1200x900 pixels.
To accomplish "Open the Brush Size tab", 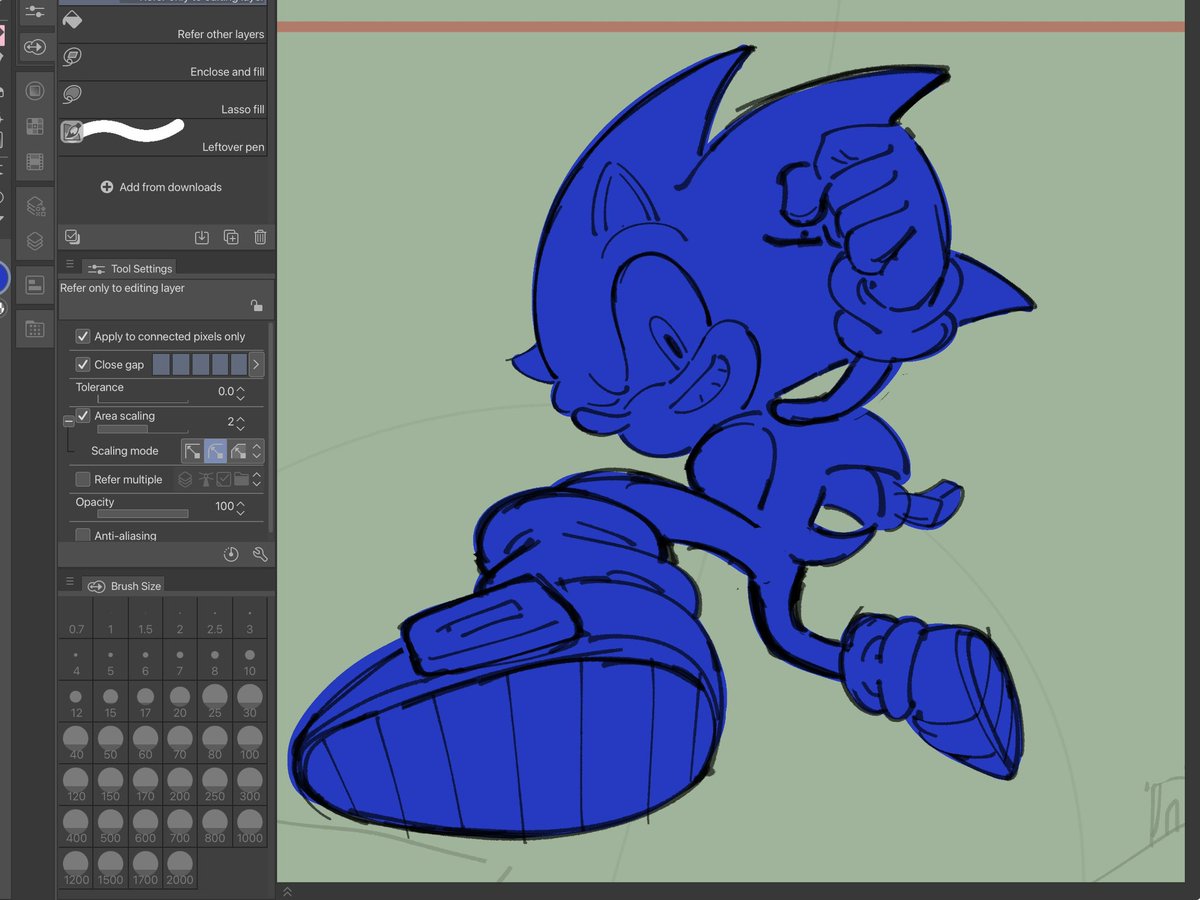I will (x=124, y=586).
